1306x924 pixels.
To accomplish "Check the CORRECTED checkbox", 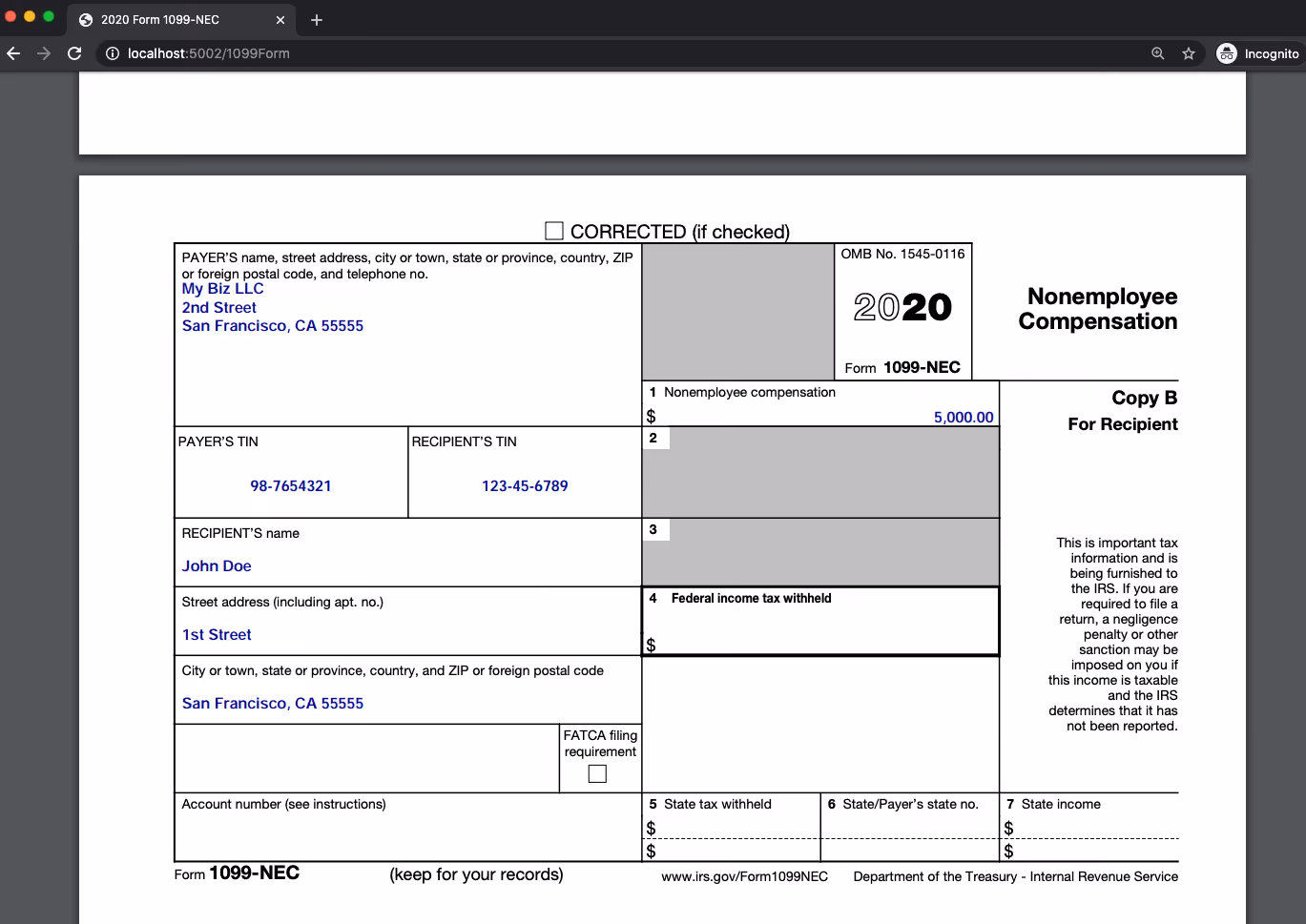I will 554,231.
